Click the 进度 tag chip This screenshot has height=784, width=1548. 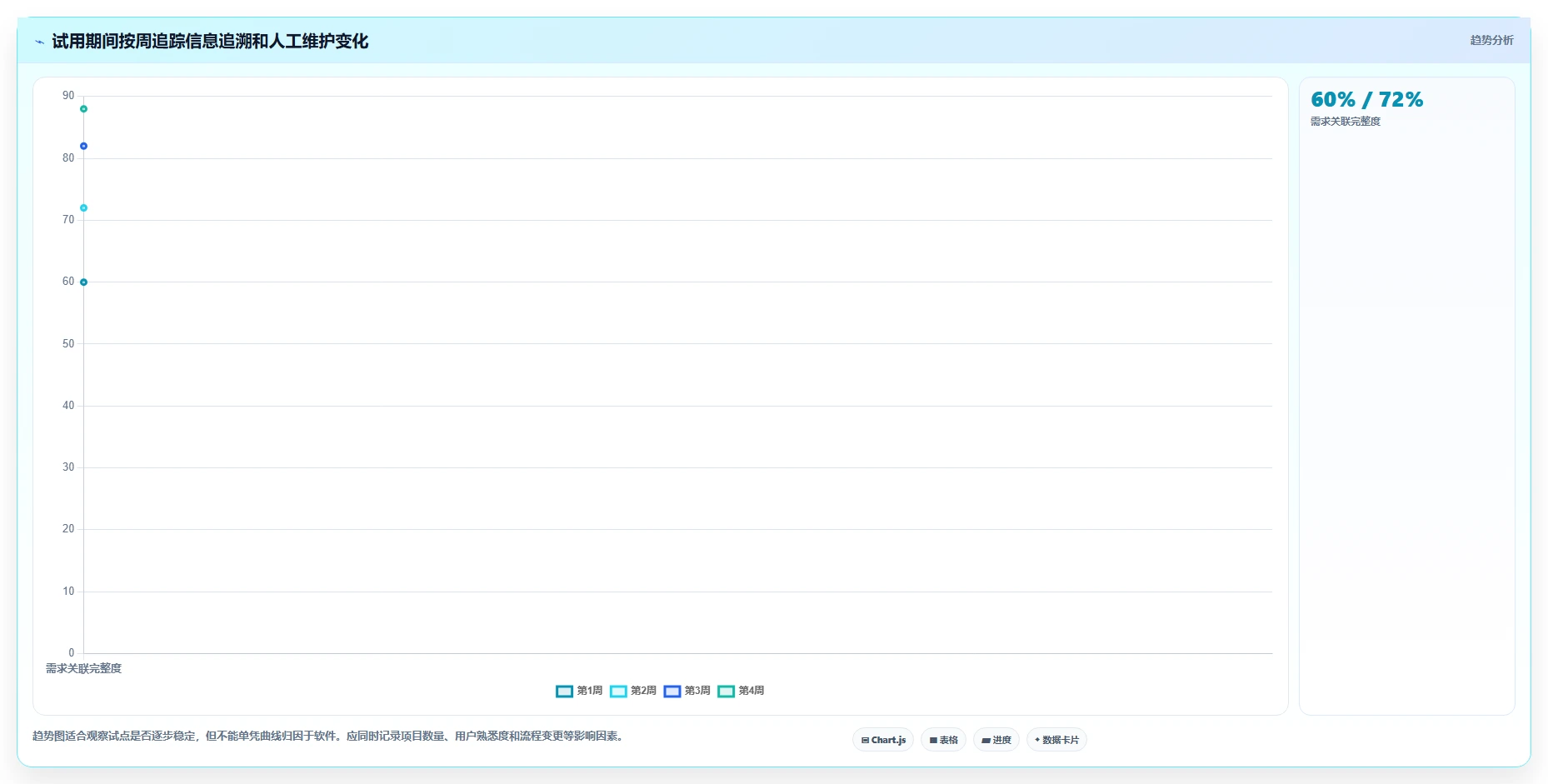click(x=996, y=740)
